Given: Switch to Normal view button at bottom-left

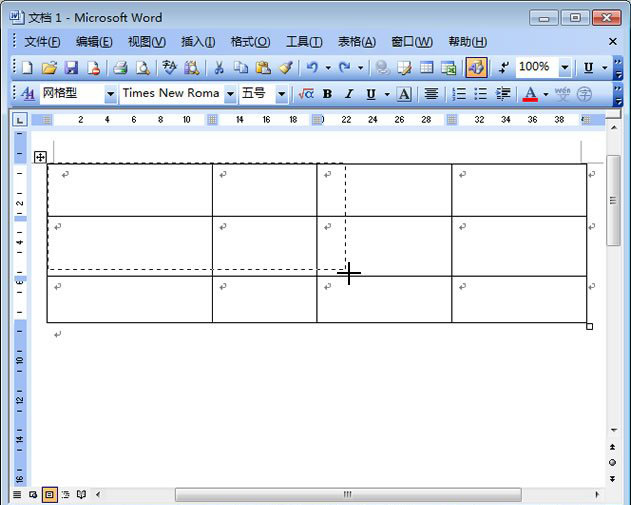Looking at the screenshot, I should click(x=17, y=495).
